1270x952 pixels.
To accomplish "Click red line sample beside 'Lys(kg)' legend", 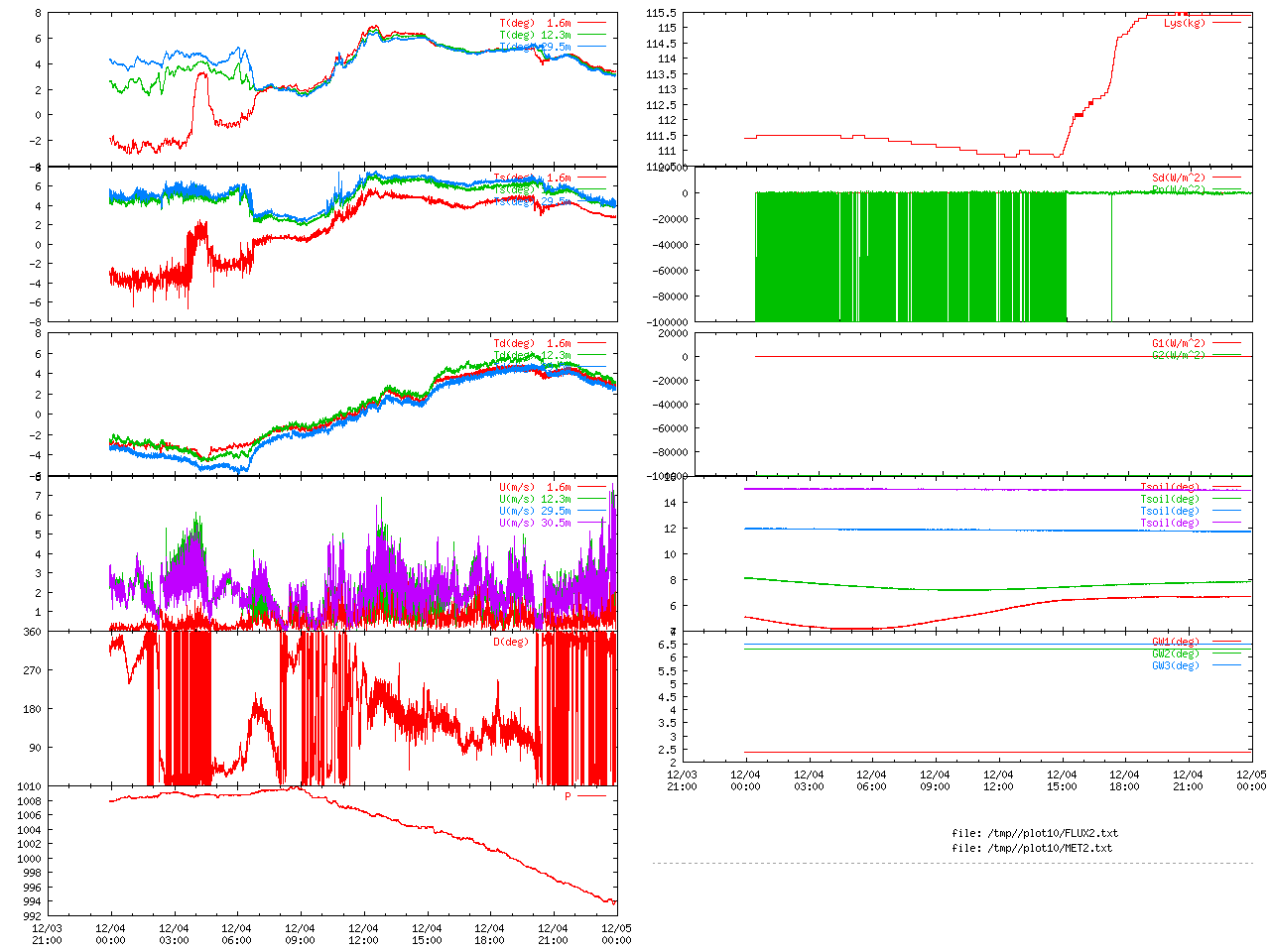I will [1227, 23].
